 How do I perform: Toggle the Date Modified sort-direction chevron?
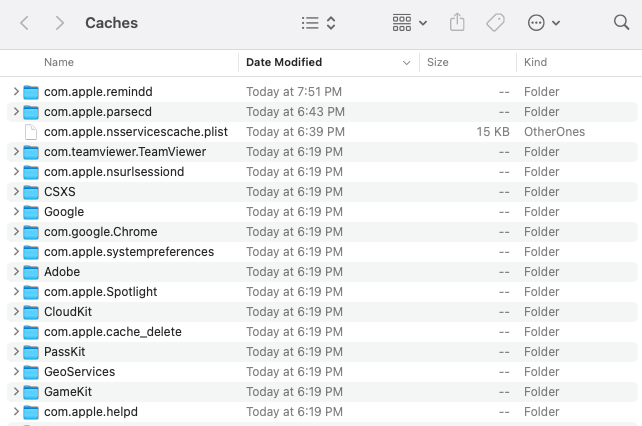pos(406,63)
